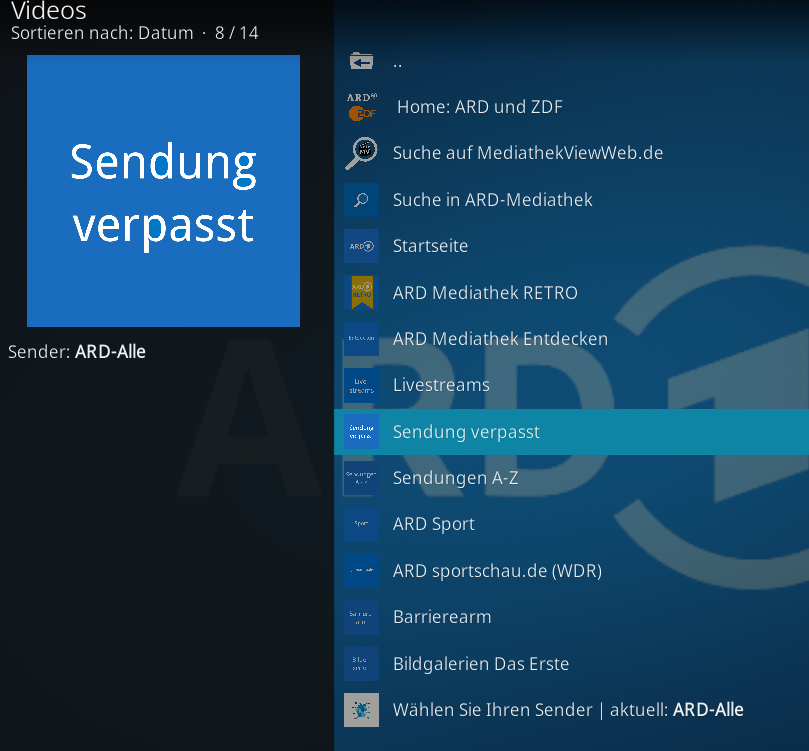Click the ARD RETRO badge icon

pyautogui.click(x=361, y=292)
